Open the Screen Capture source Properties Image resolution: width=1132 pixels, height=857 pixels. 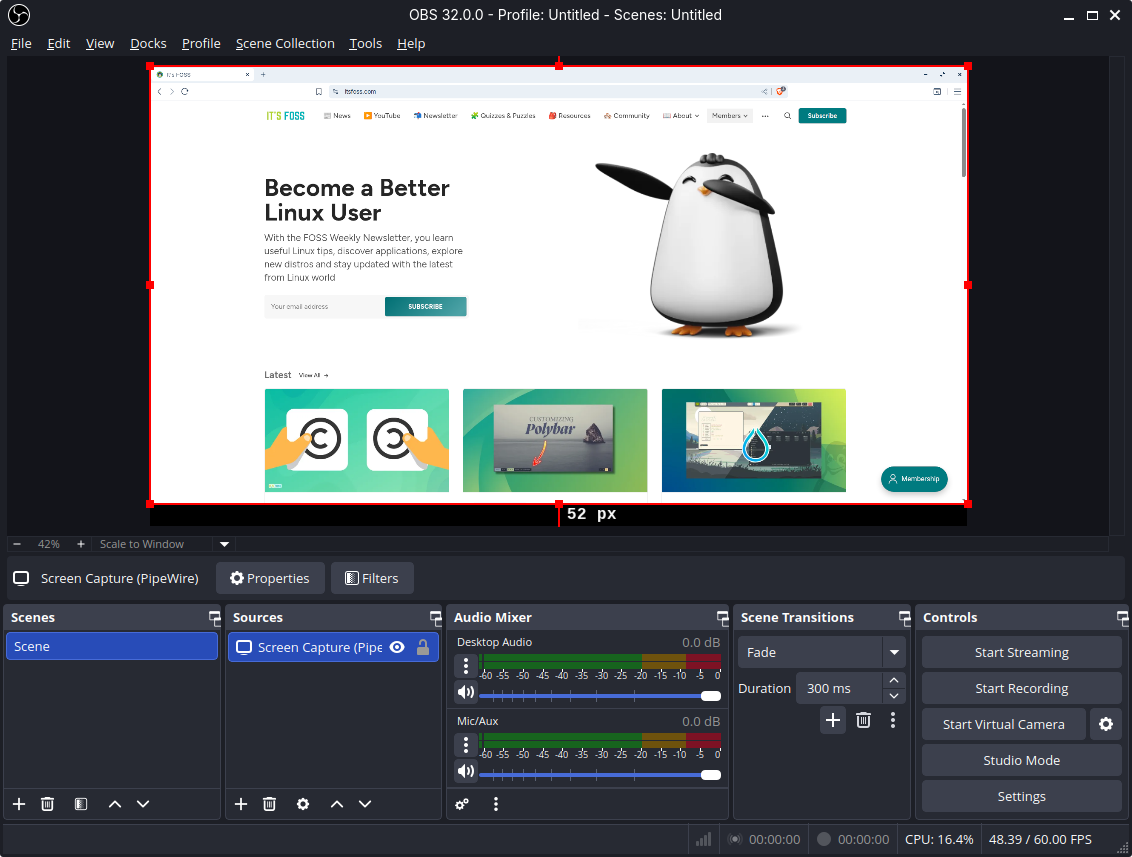[270, 578]
